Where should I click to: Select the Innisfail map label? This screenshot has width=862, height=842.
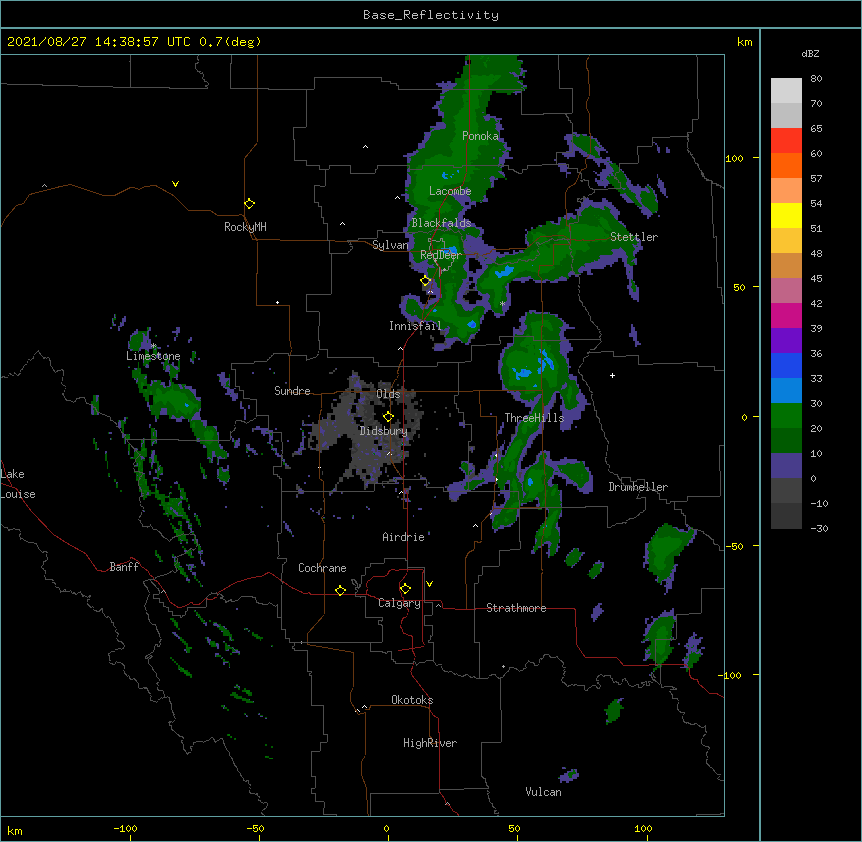[x=415, y=326]
